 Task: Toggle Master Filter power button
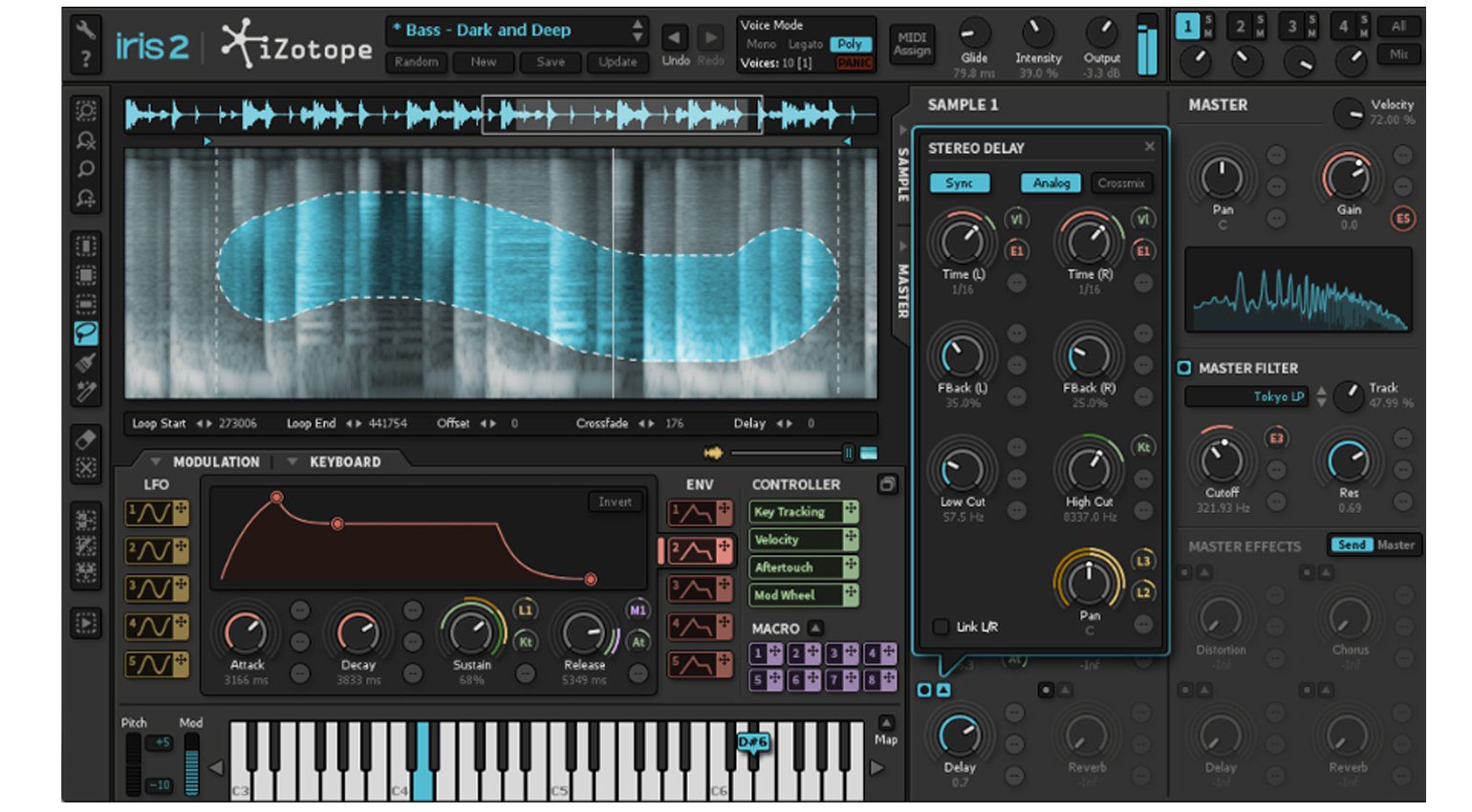point(1184,368)
